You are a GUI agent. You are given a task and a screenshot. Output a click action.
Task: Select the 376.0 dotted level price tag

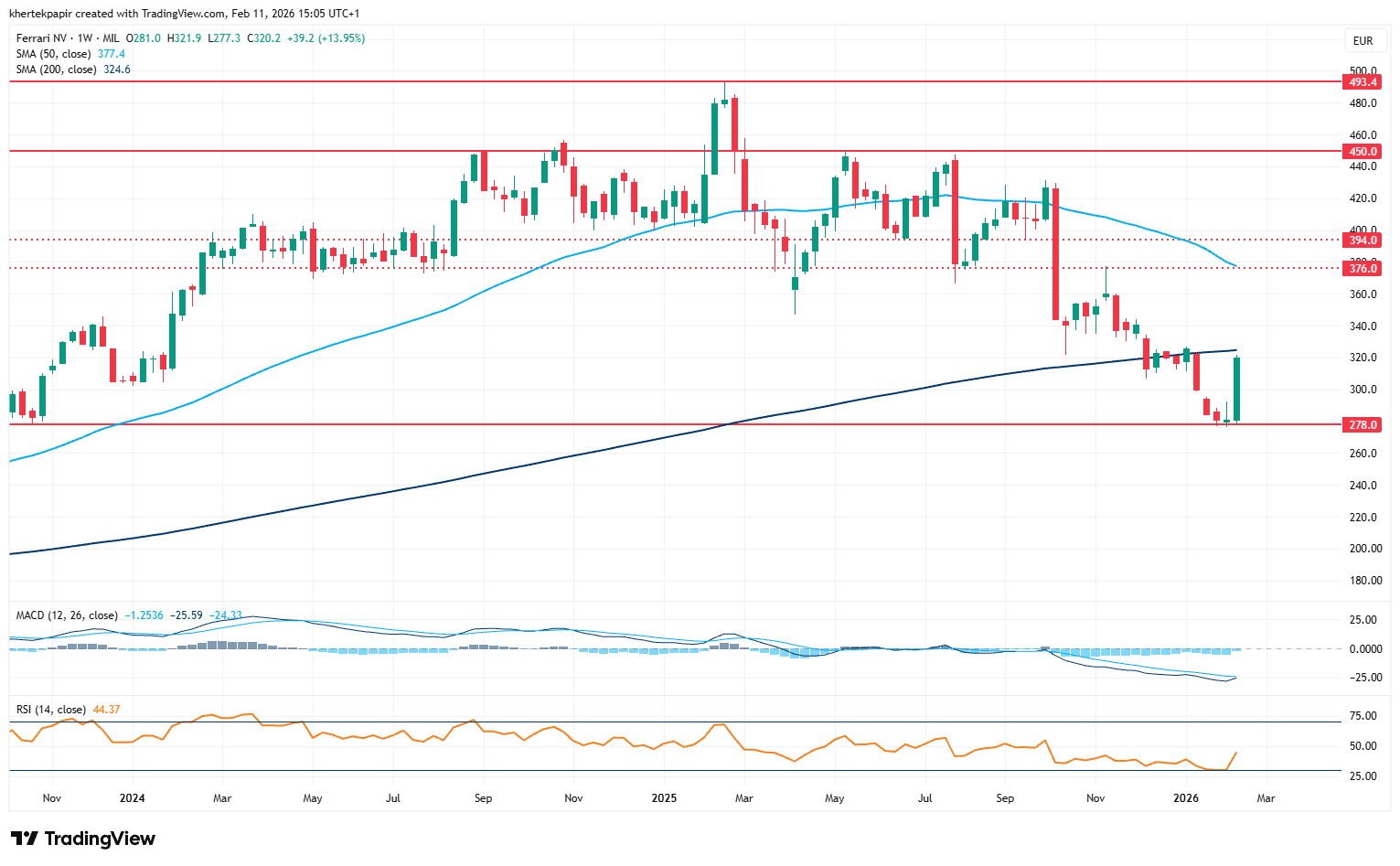point(1363,268)
